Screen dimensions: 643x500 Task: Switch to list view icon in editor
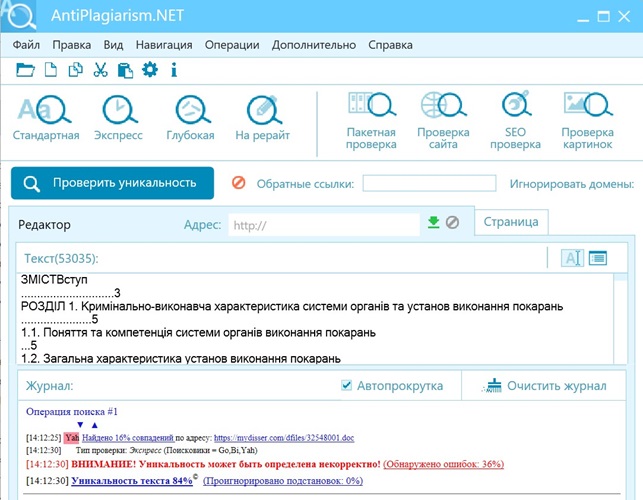(x=597, y=258)
